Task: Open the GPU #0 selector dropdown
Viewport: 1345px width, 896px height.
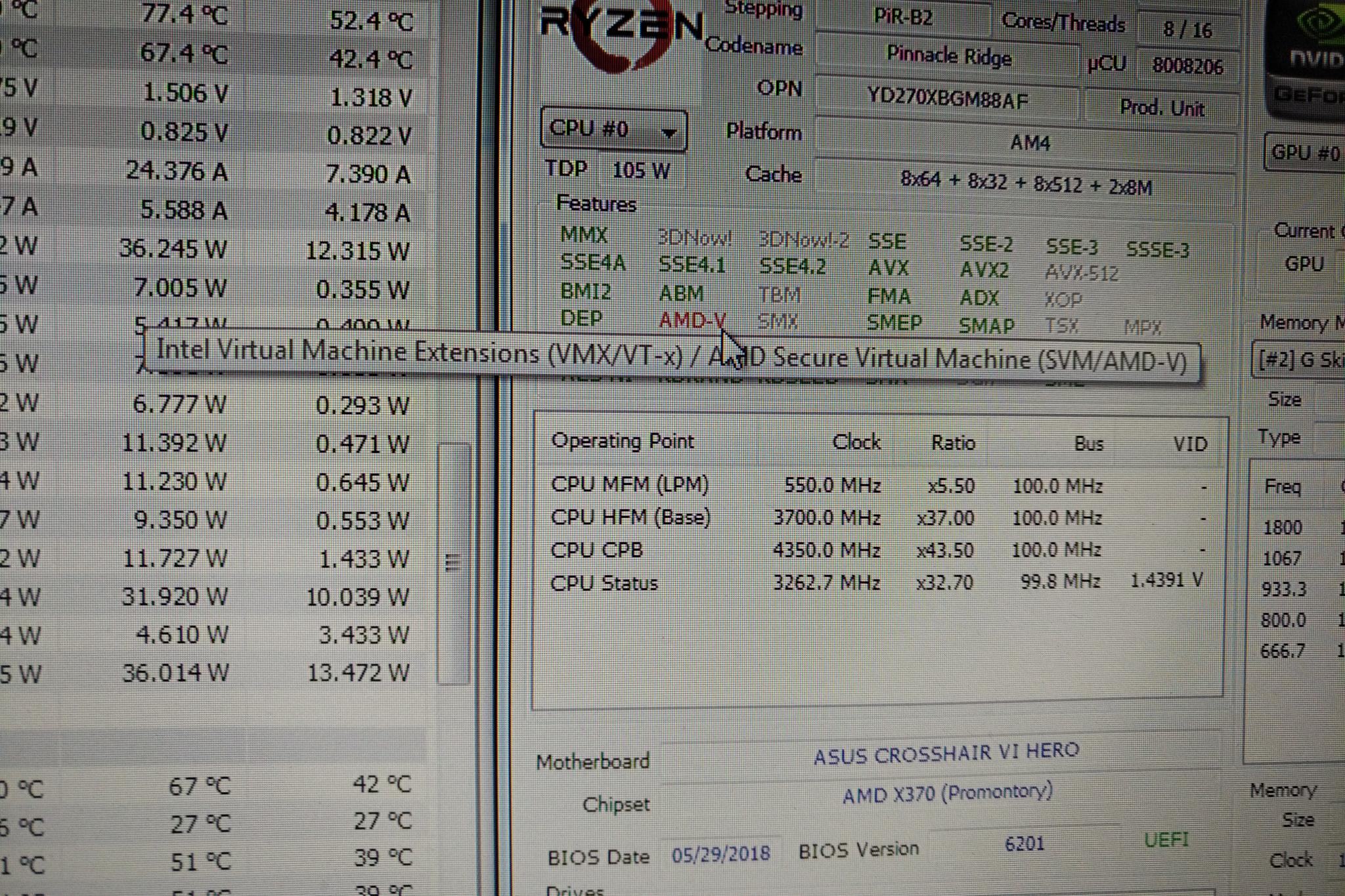Action: tap(1304, 153)
